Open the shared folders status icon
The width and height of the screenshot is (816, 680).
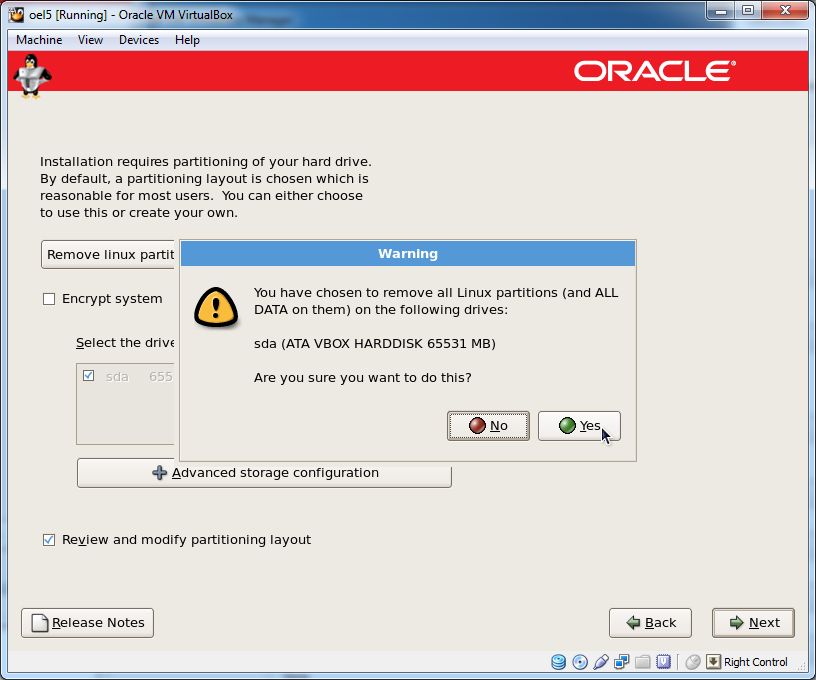(x=643, y=662)
